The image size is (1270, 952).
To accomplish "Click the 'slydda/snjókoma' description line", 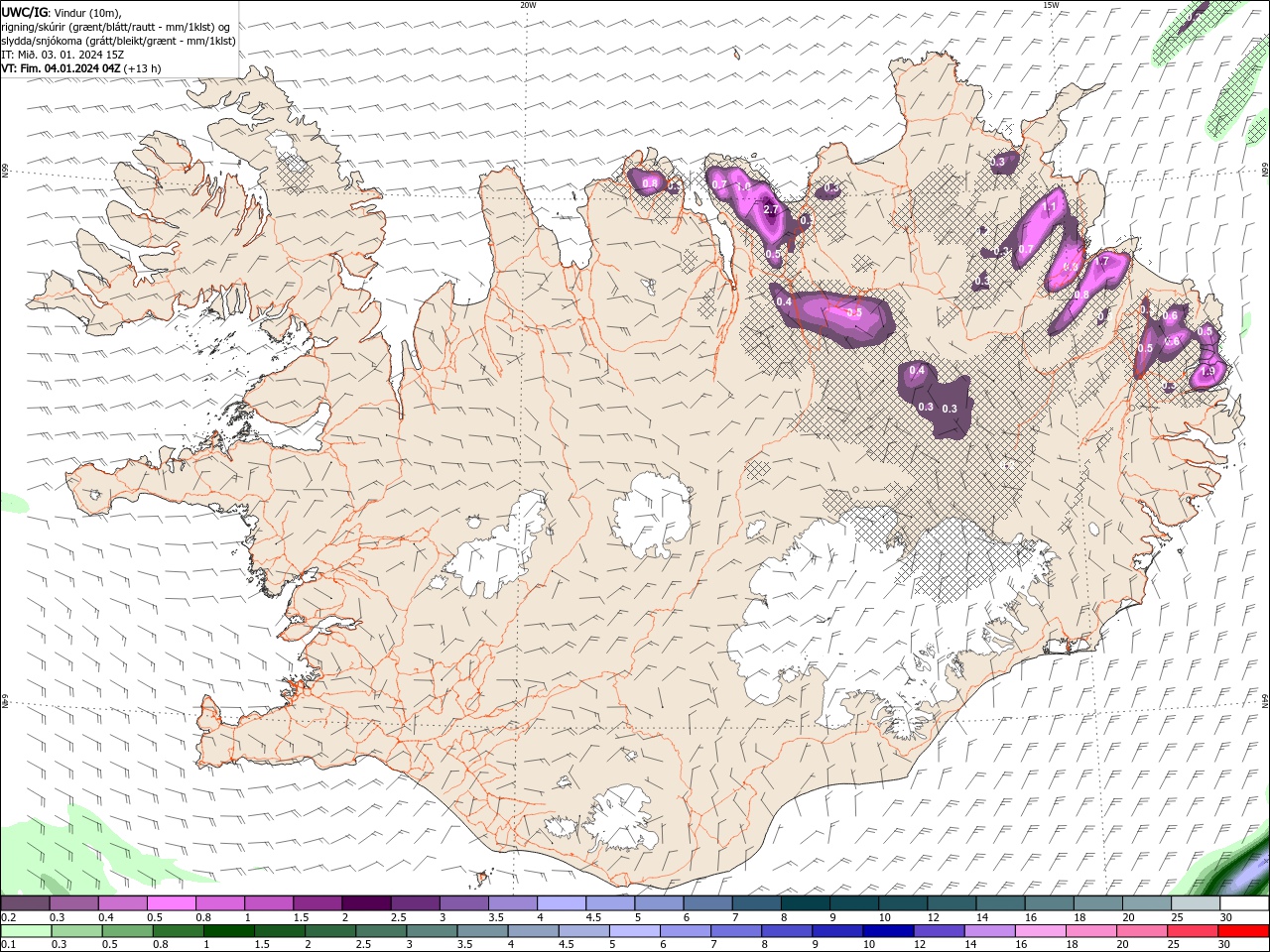I will [118, 41].
